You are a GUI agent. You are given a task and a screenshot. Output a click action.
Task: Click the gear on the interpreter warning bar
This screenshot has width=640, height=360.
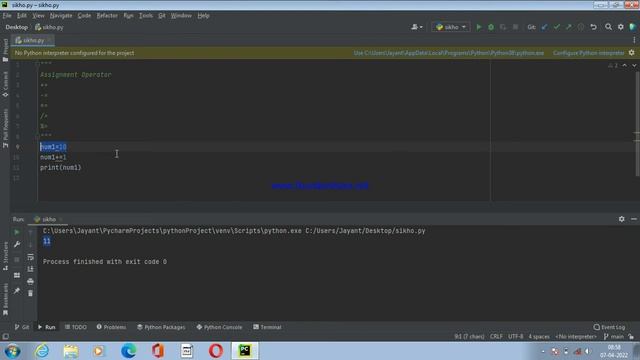631,53
